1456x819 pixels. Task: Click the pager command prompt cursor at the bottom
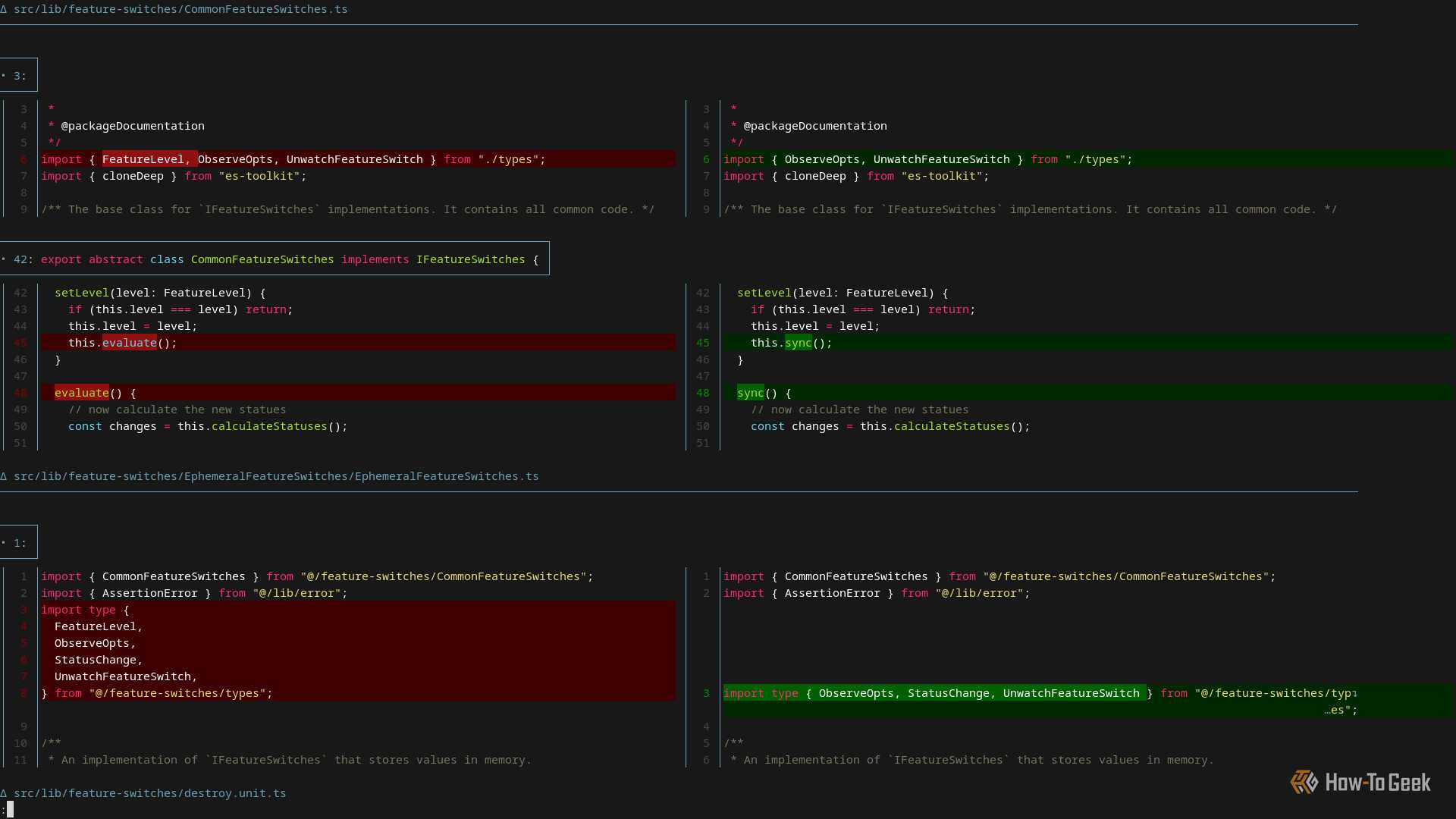pos(10,810)
